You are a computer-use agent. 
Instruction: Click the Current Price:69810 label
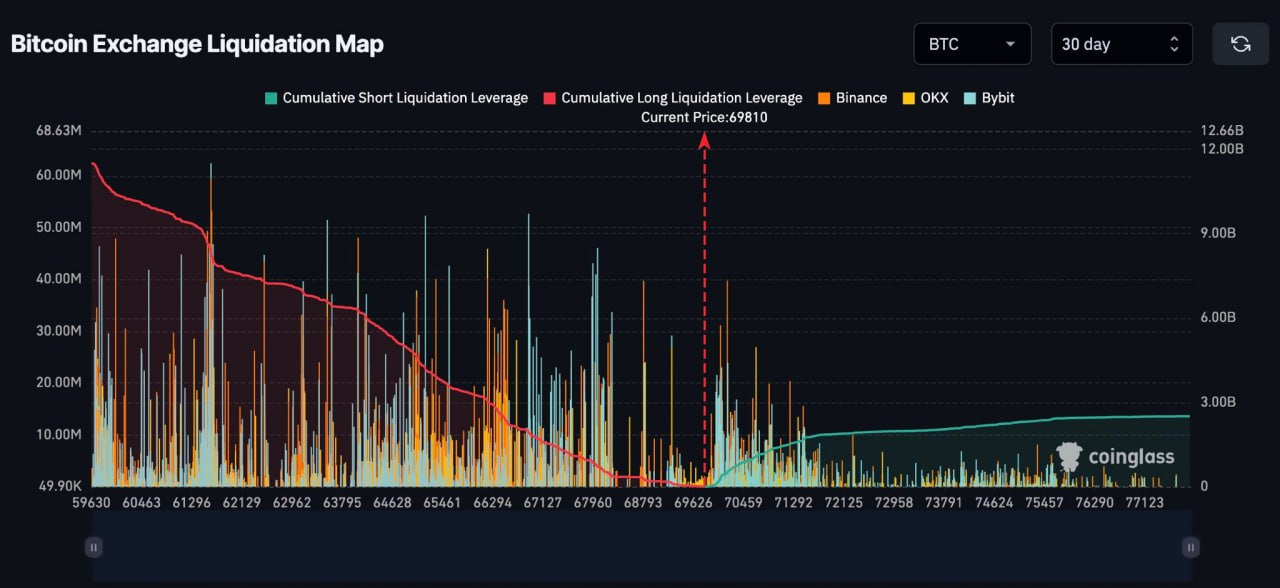[704, 117]
